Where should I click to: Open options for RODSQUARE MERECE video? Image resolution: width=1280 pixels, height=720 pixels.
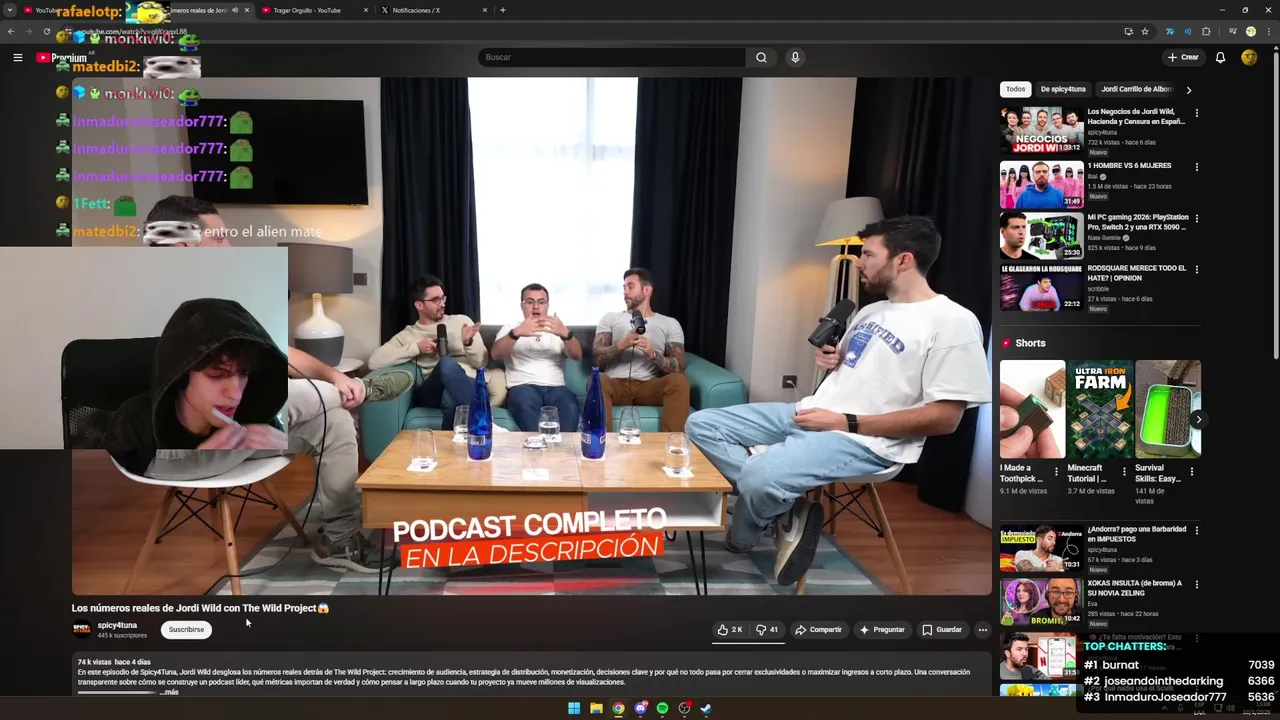[1196, 270]
